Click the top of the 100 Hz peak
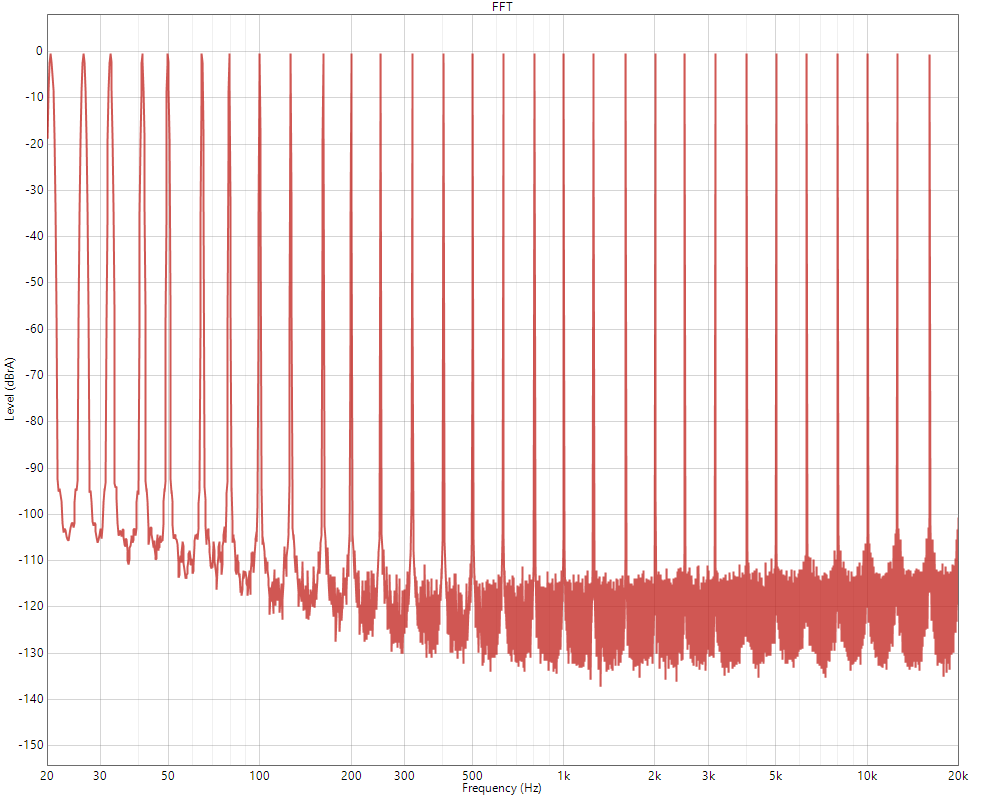Screen dimensions: 984x797 pyautogui.click(x=259, y=55)
